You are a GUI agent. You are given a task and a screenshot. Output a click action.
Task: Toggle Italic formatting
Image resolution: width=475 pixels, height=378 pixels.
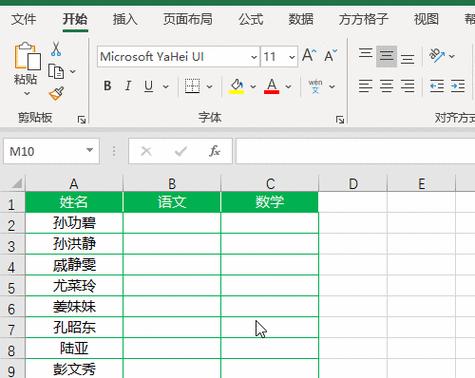tap(128, 86)
